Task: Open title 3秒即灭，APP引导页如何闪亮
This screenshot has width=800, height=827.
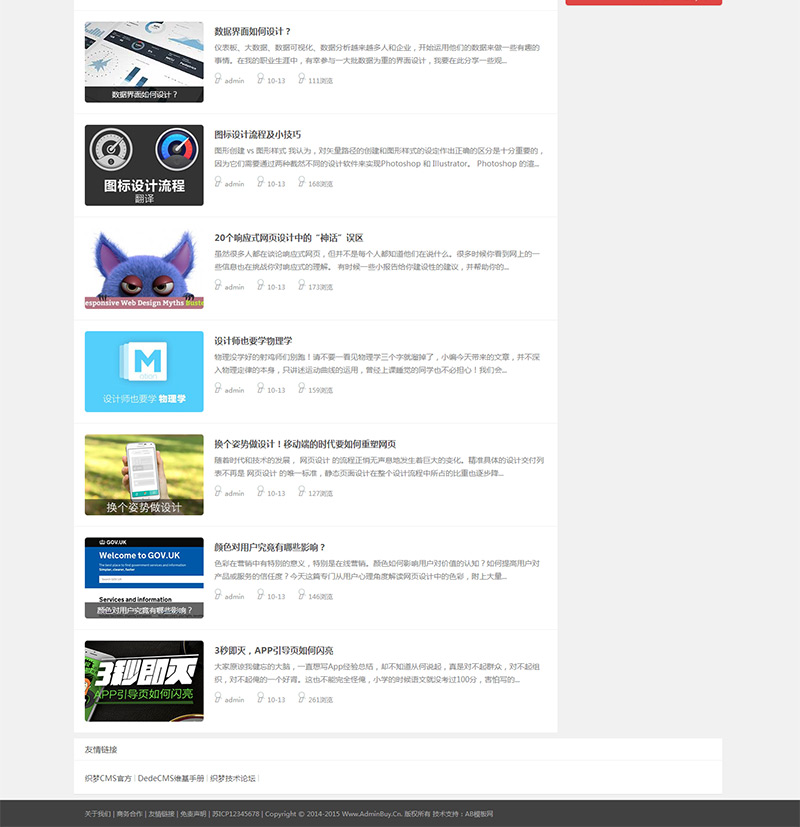Action: point(274,650)
